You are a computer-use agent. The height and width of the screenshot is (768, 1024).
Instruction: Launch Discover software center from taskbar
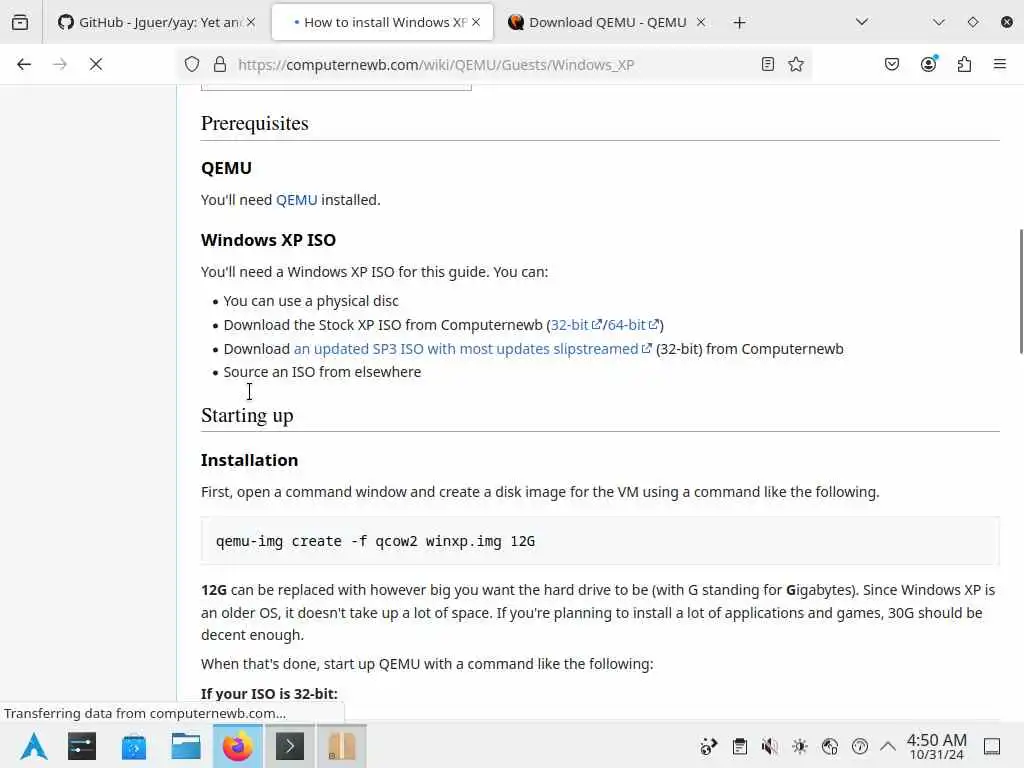(x=134, y=746)
